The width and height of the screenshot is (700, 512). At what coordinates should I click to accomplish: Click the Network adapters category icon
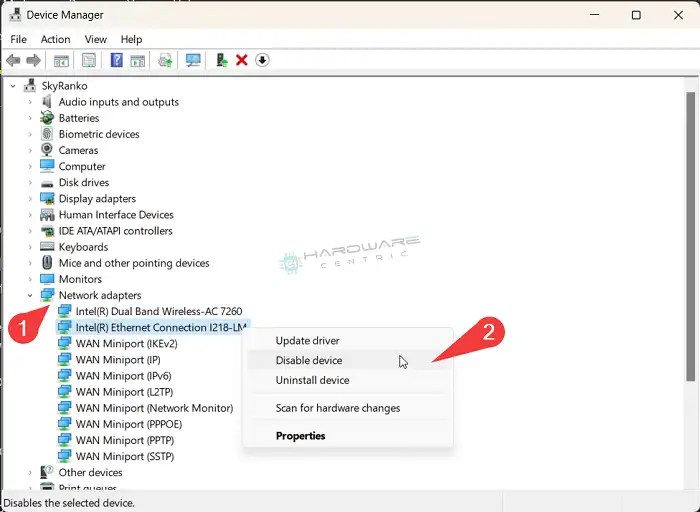tap(47, 295)
